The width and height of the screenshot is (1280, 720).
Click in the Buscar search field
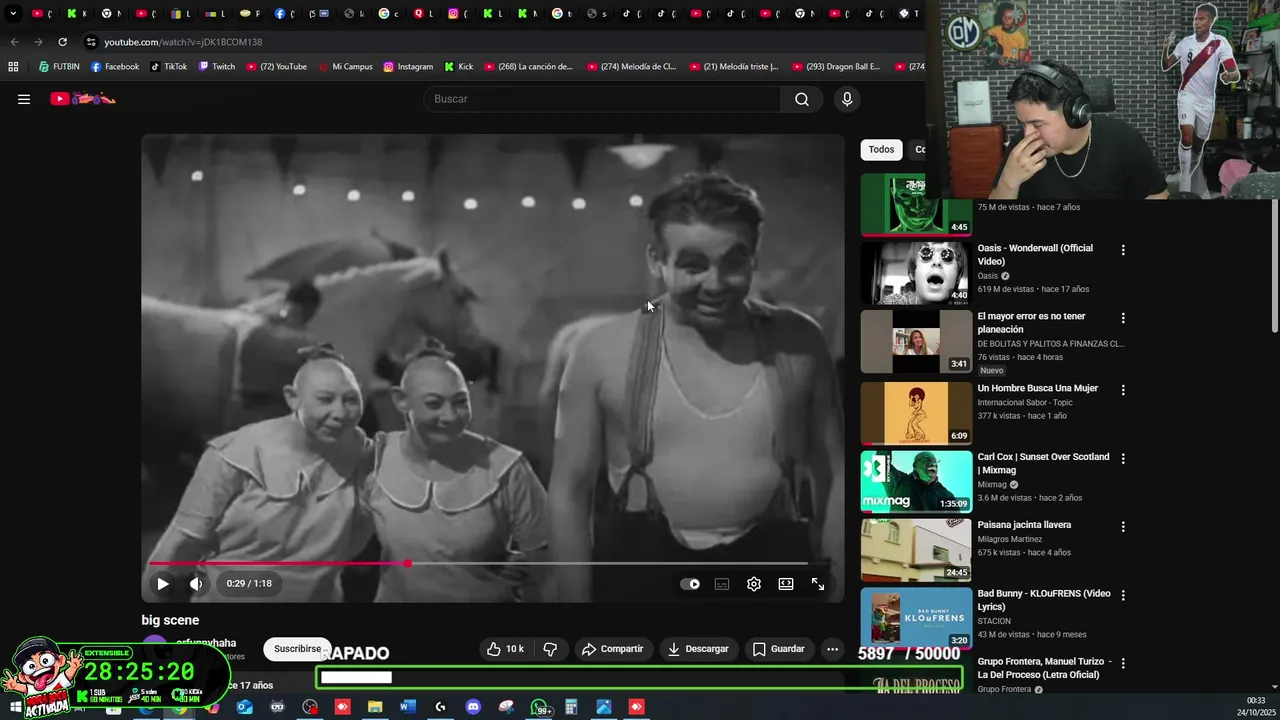pyautogui.click(x=603, y=99)
